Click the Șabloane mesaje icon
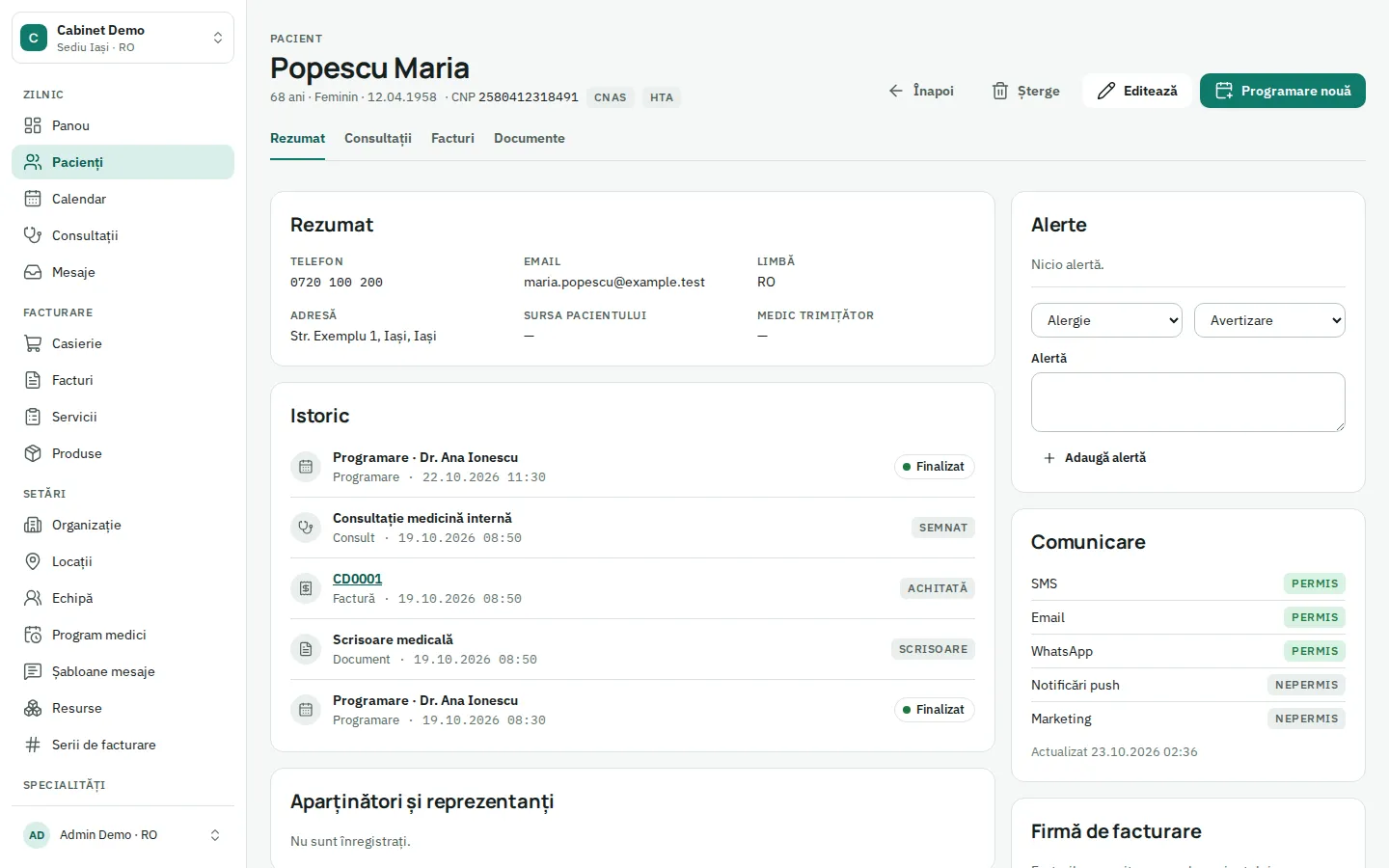The image size is (1389, 868). [x=33, y=671]
